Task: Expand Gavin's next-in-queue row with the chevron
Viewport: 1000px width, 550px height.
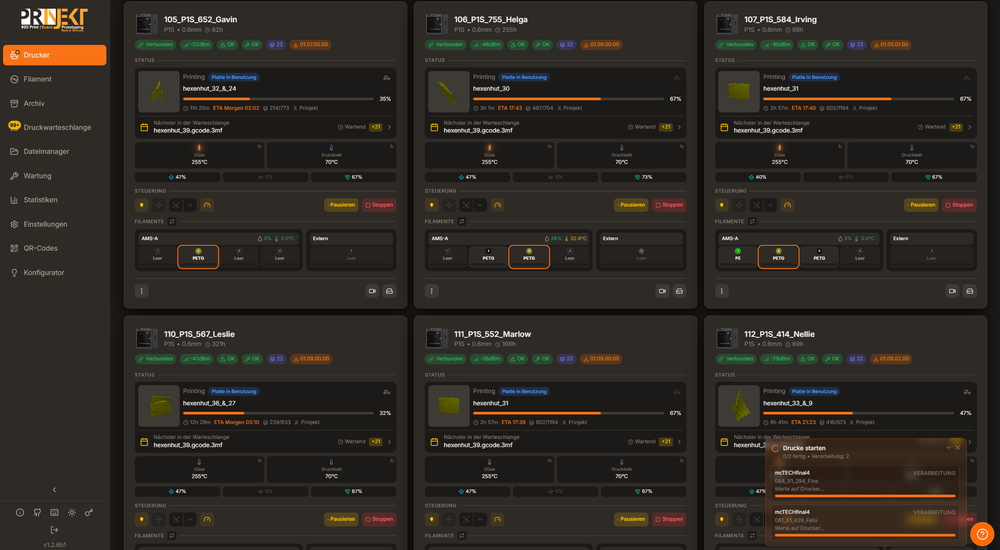Action: 390,127
